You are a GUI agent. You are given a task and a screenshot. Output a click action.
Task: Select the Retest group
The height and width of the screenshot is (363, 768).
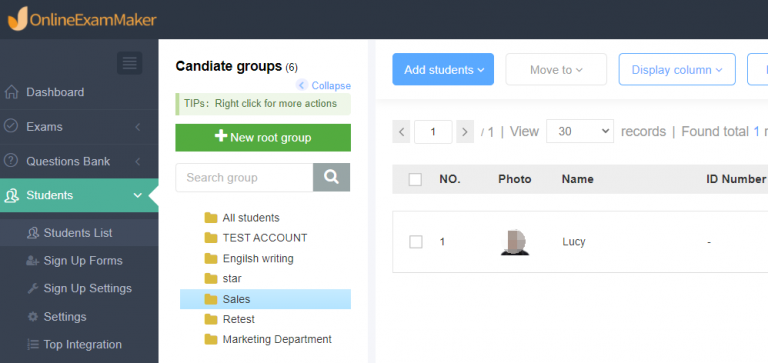239,319
